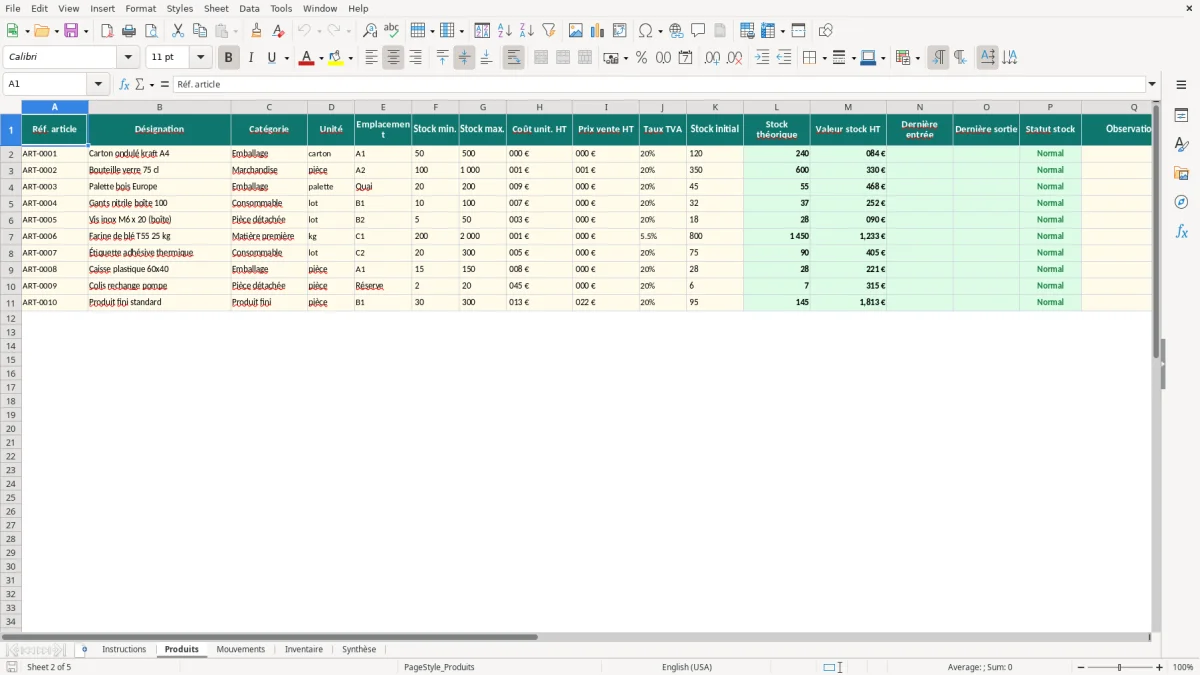Screen dimensions: 1200x675
Task: Click the Print icon
Action: 129,31
